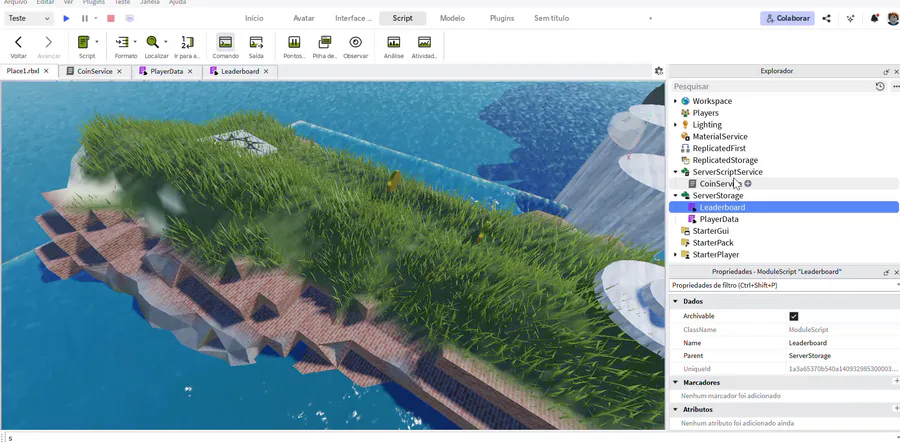Click the Localizar search icon
The image size is (900, 442).
point(152,42)
